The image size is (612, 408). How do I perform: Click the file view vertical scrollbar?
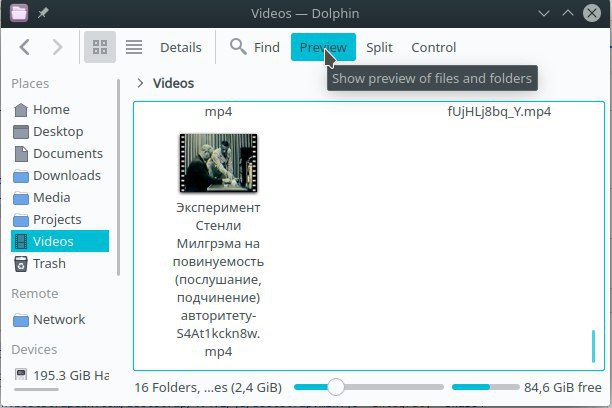point(593,346)
